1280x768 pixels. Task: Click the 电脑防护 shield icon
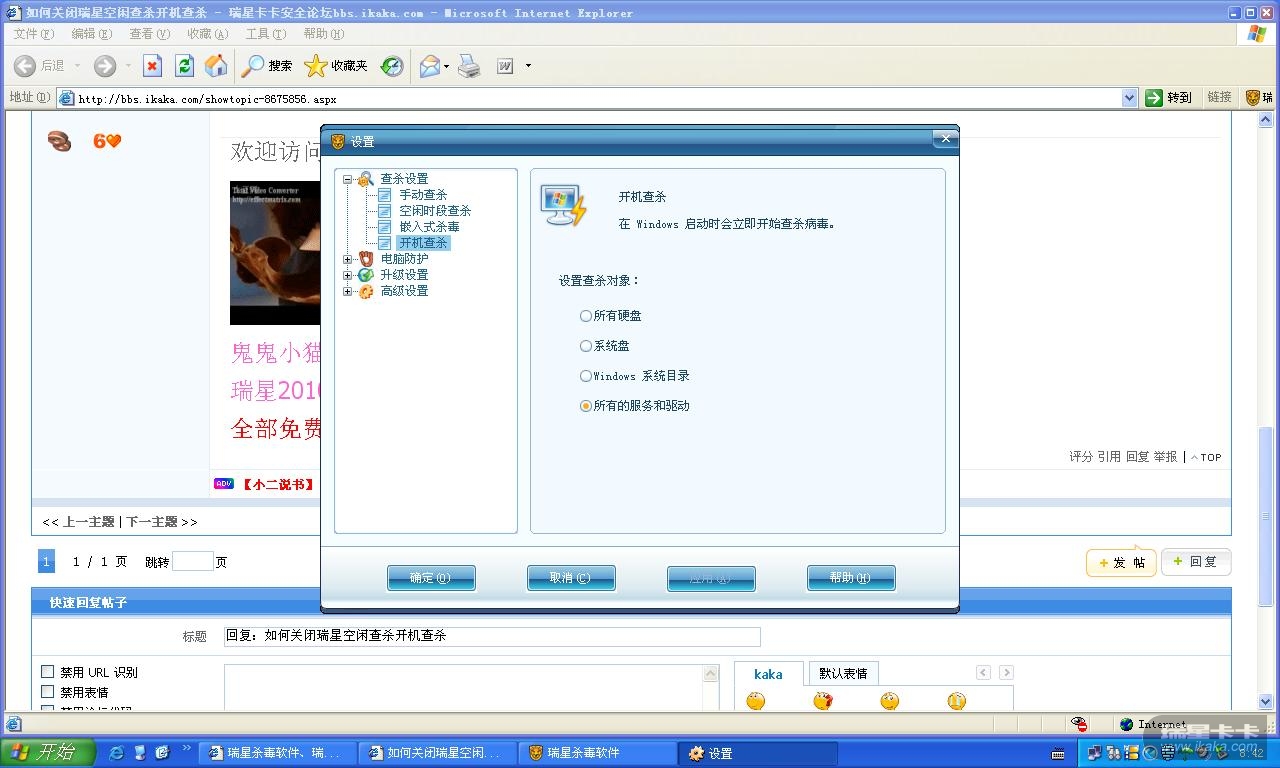coord(366,259)
